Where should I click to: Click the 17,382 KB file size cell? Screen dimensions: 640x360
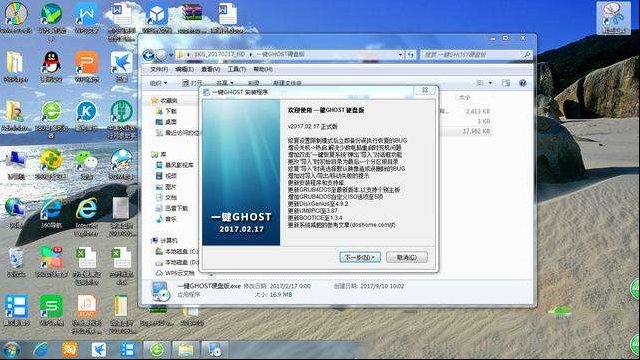476,131
